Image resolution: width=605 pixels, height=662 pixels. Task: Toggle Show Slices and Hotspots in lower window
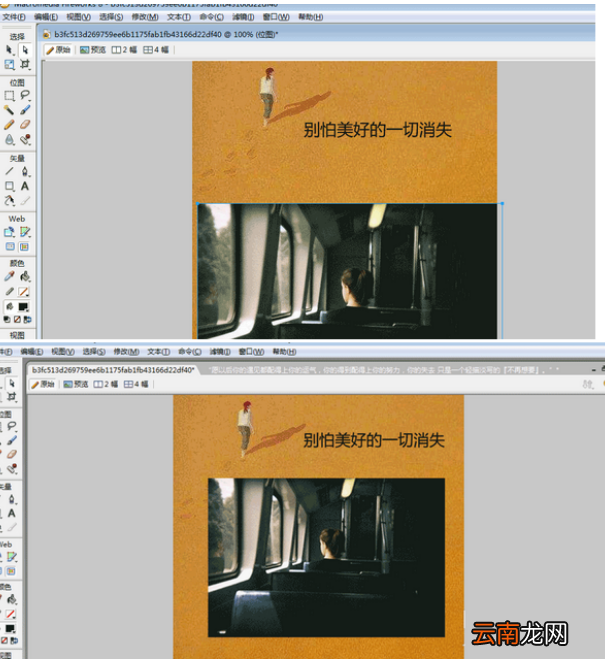coord(11,571)
